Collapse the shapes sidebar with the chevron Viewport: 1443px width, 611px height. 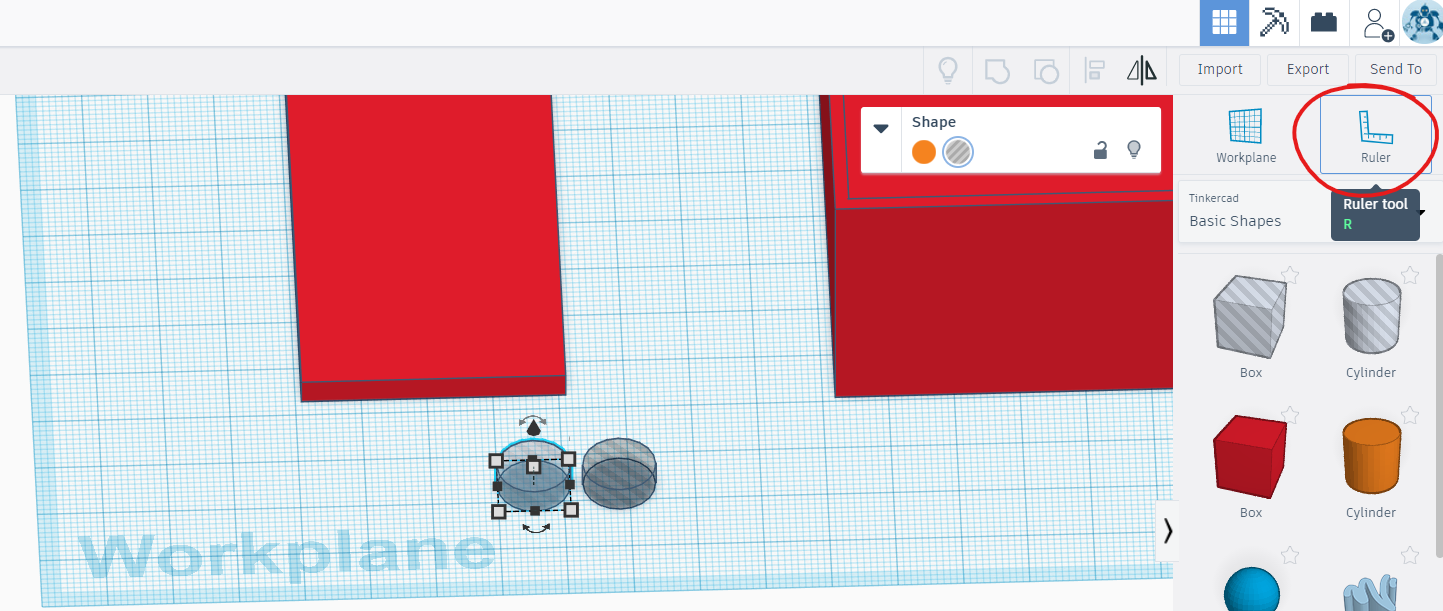(1167, 531)
